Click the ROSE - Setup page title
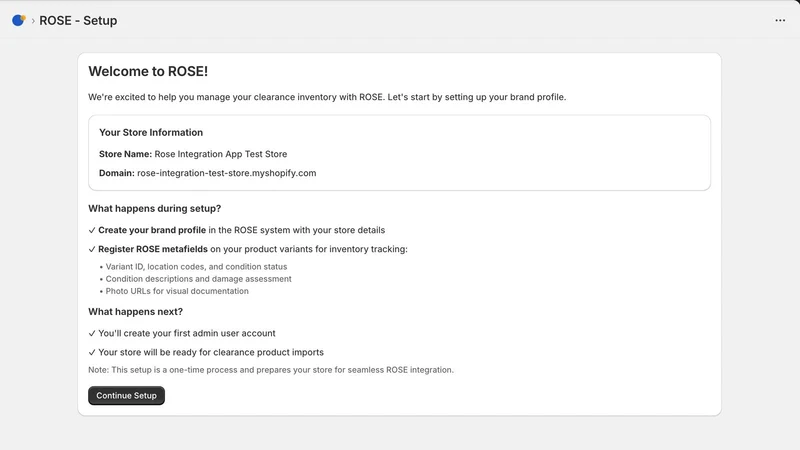The width and height of the screenshot is (800, 450). point(78,20)
